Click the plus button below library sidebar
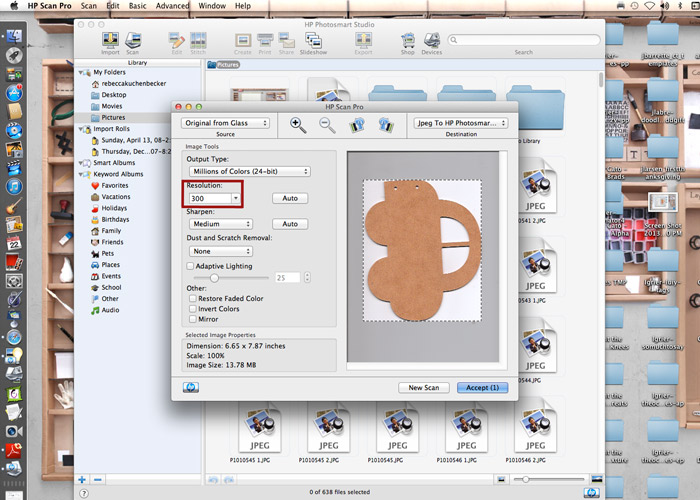Viewport: 700px width, 500px height. click(82, 480)
